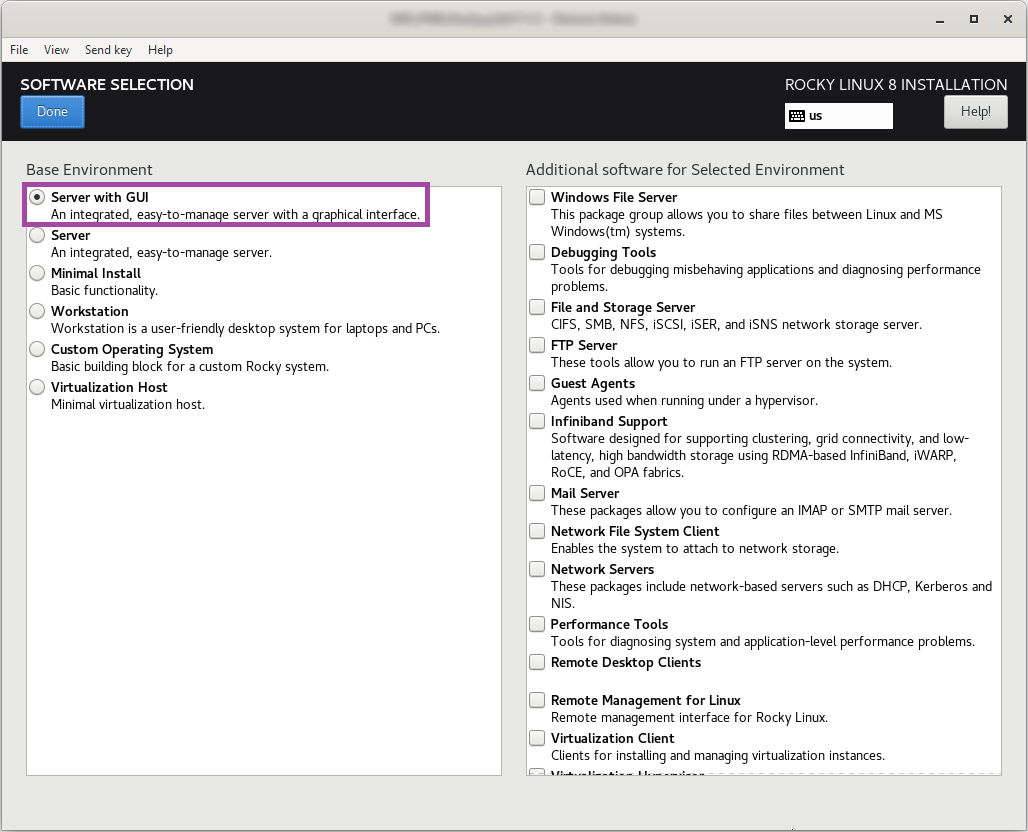Click the File and Storage Server label
Viewport: 1028px width, 832px height.
623,307
